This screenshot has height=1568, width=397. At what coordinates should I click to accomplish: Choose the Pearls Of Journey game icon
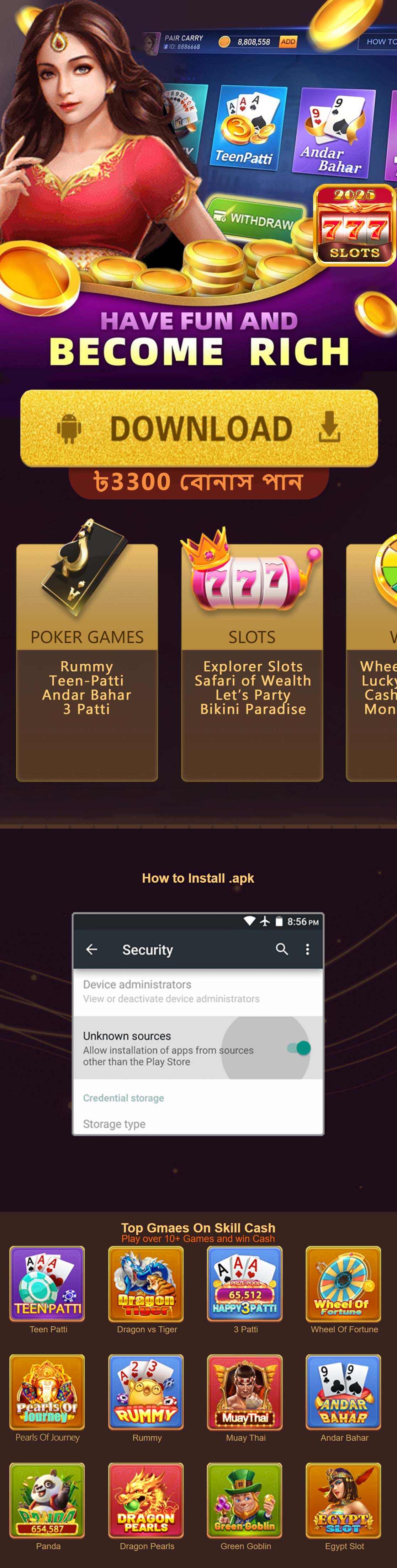[48, 1391]
